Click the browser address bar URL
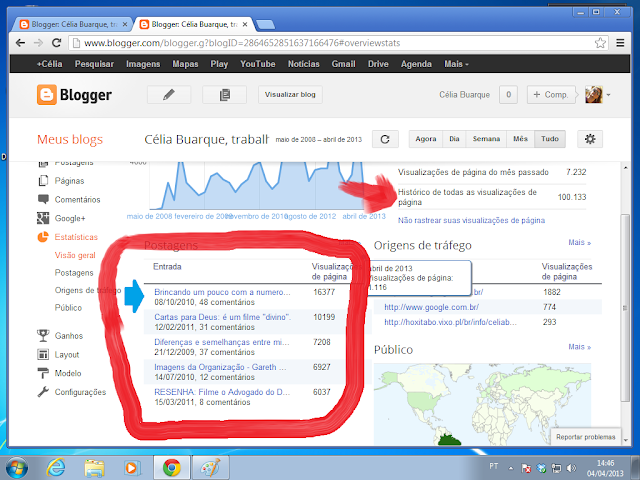Screen dimensions: 640x480 (242, 43)
